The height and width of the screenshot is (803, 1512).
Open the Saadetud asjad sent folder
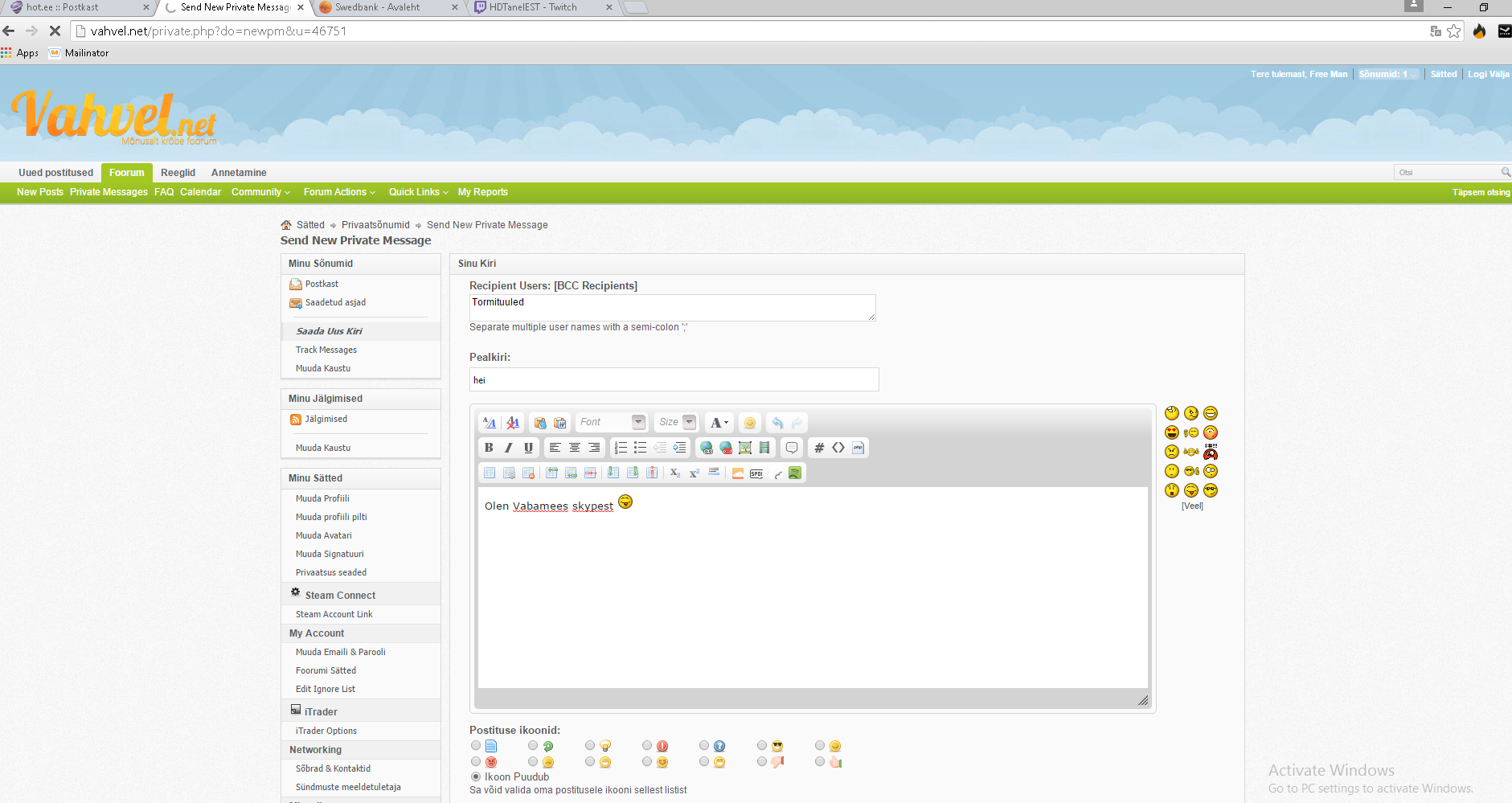tap(335, 302)
